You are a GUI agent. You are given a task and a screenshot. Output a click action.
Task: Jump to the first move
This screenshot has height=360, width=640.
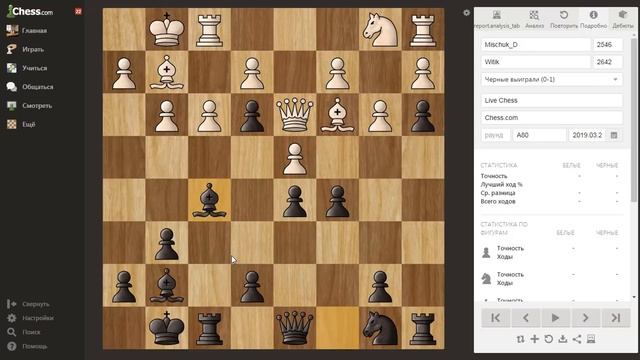[x=496, y=318]
